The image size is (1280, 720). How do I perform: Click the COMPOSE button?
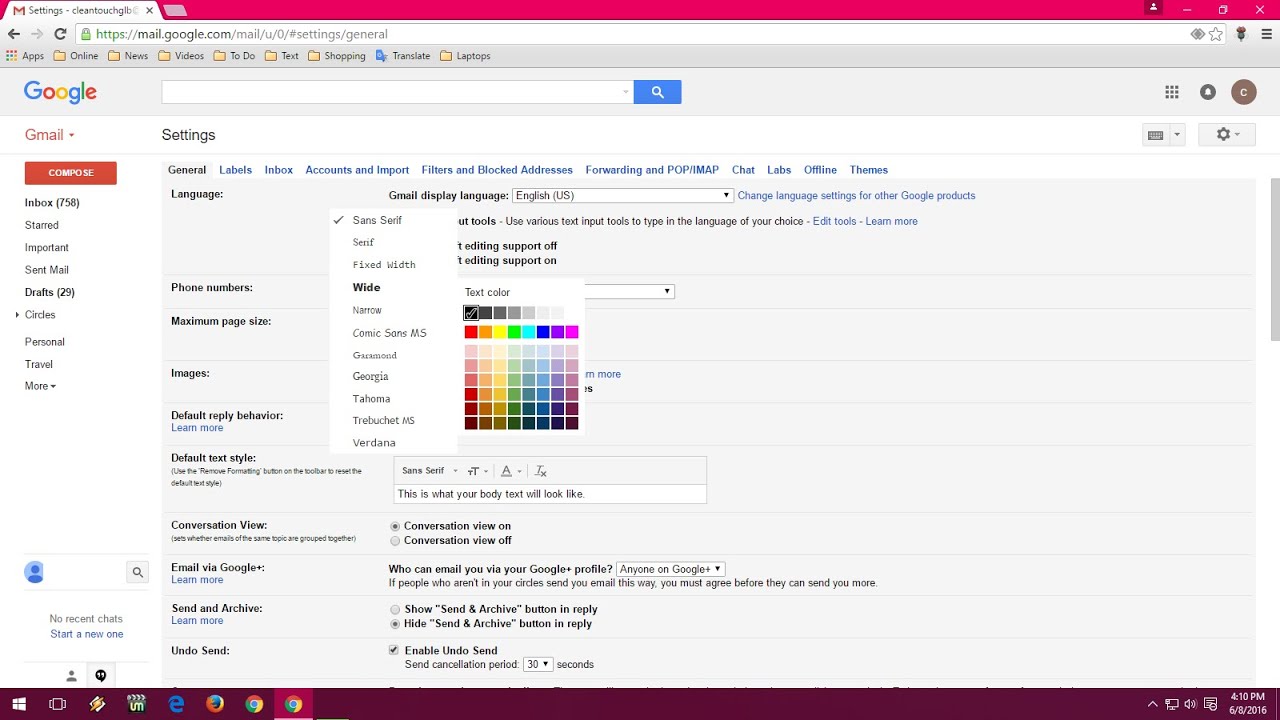coord(71,173)
